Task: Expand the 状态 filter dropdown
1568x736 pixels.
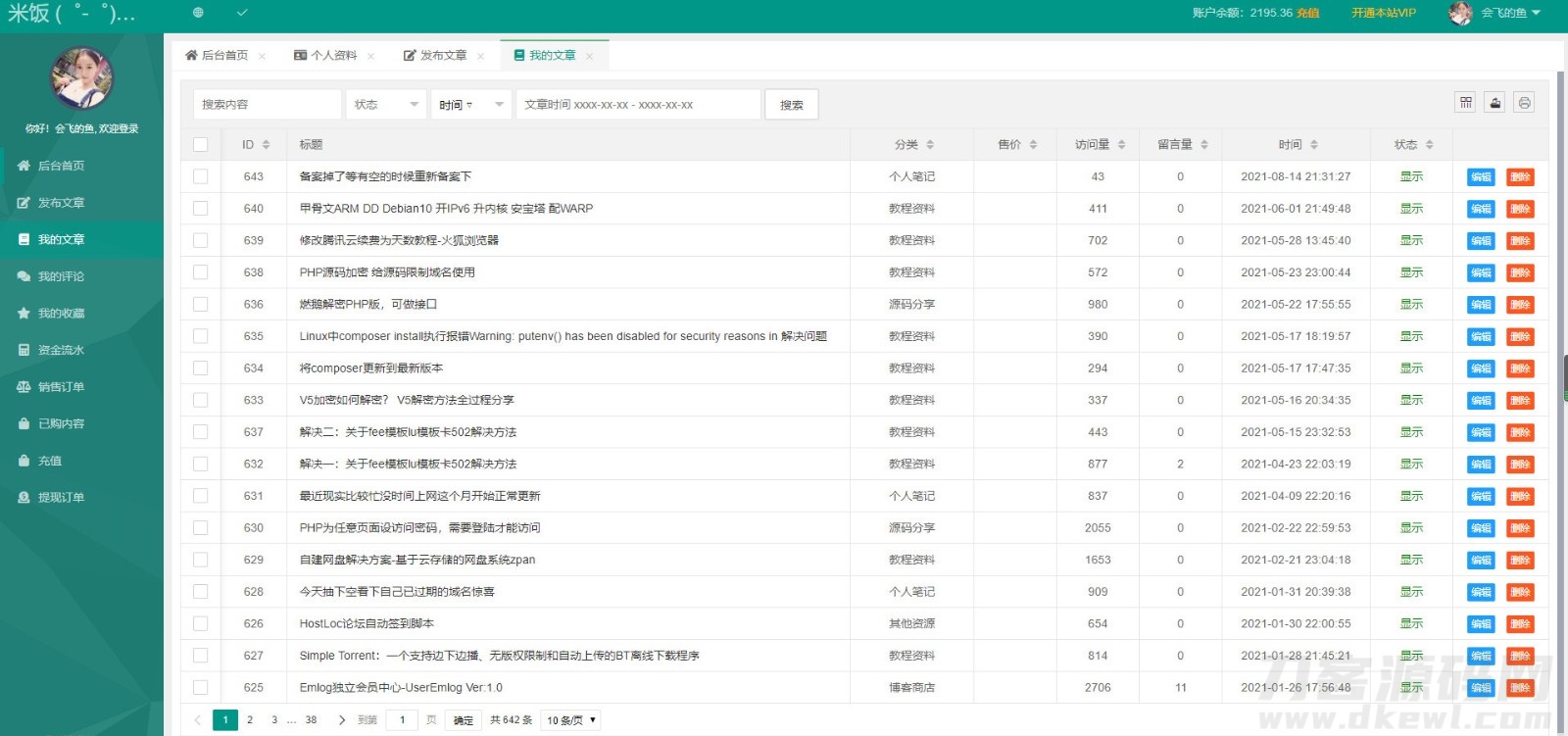Action: pos(386,105)
